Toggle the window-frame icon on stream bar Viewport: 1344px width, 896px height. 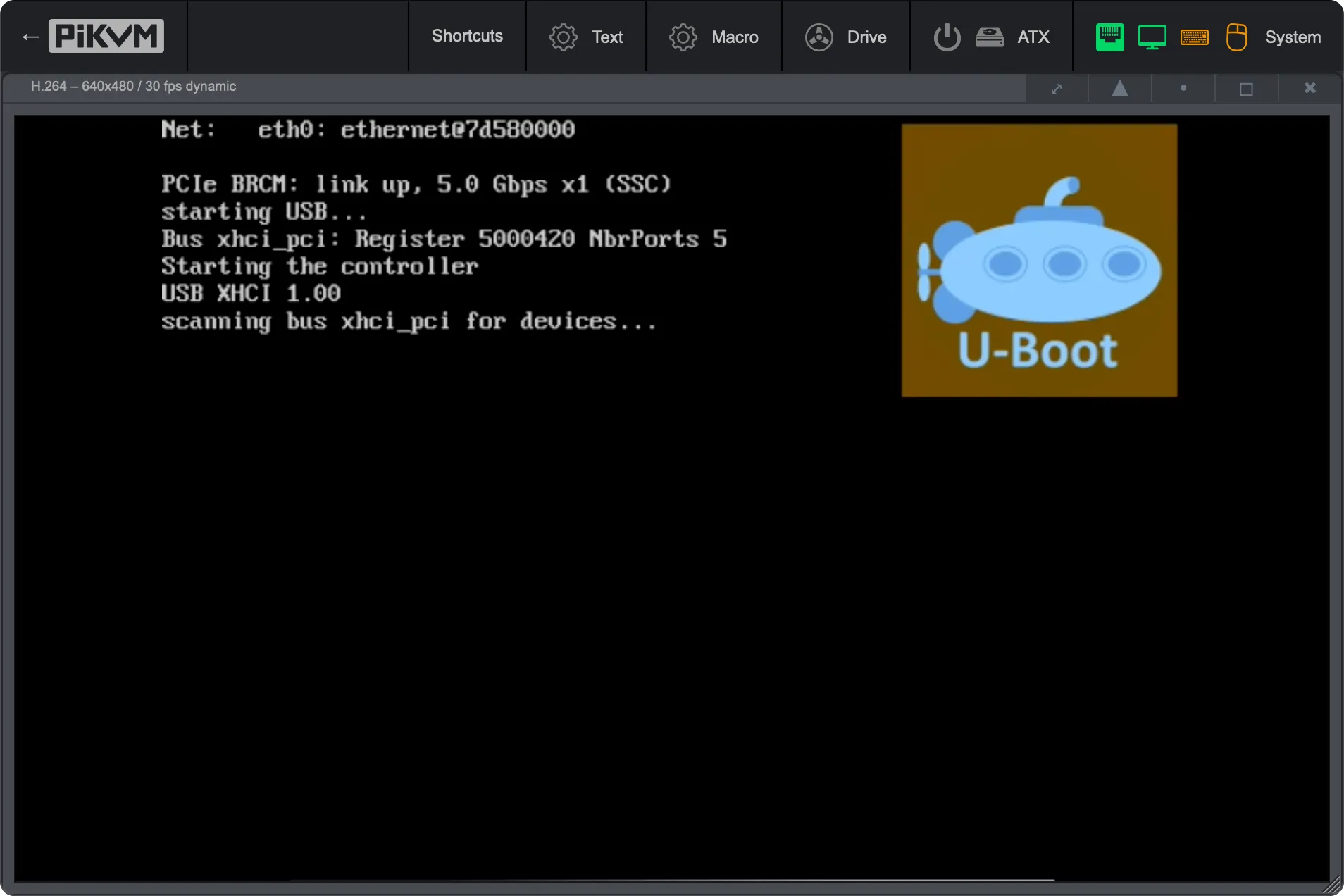point(1245,88)
